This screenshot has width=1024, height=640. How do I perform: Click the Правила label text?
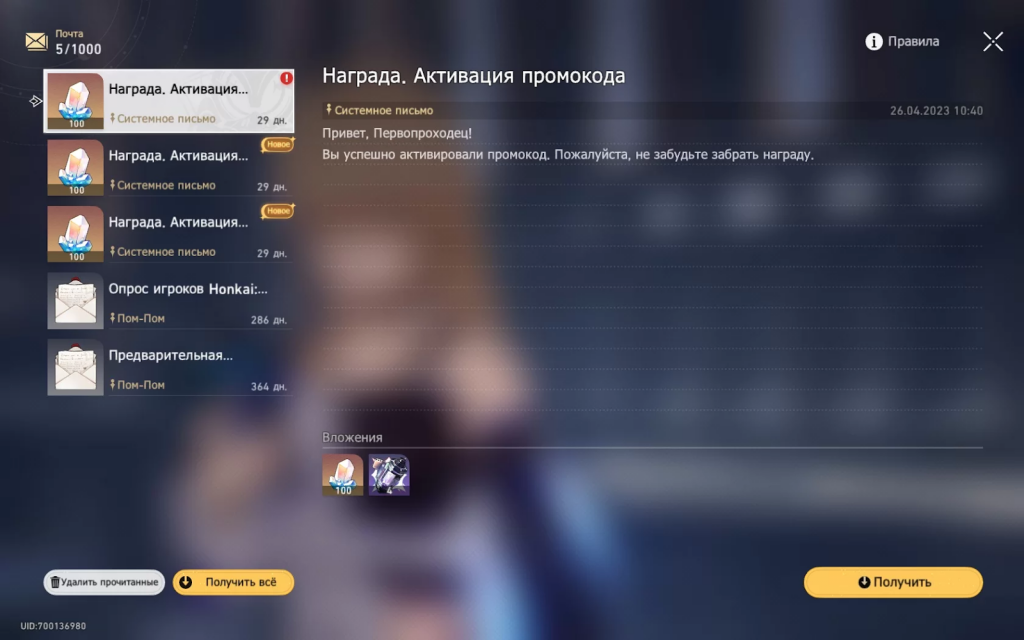click(x=914, y=41)
